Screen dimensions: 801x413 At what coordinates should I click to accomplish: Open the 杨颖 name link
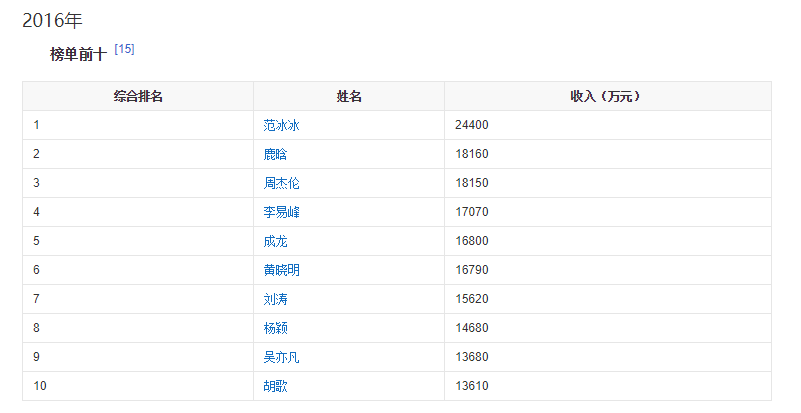coord(275,328)
